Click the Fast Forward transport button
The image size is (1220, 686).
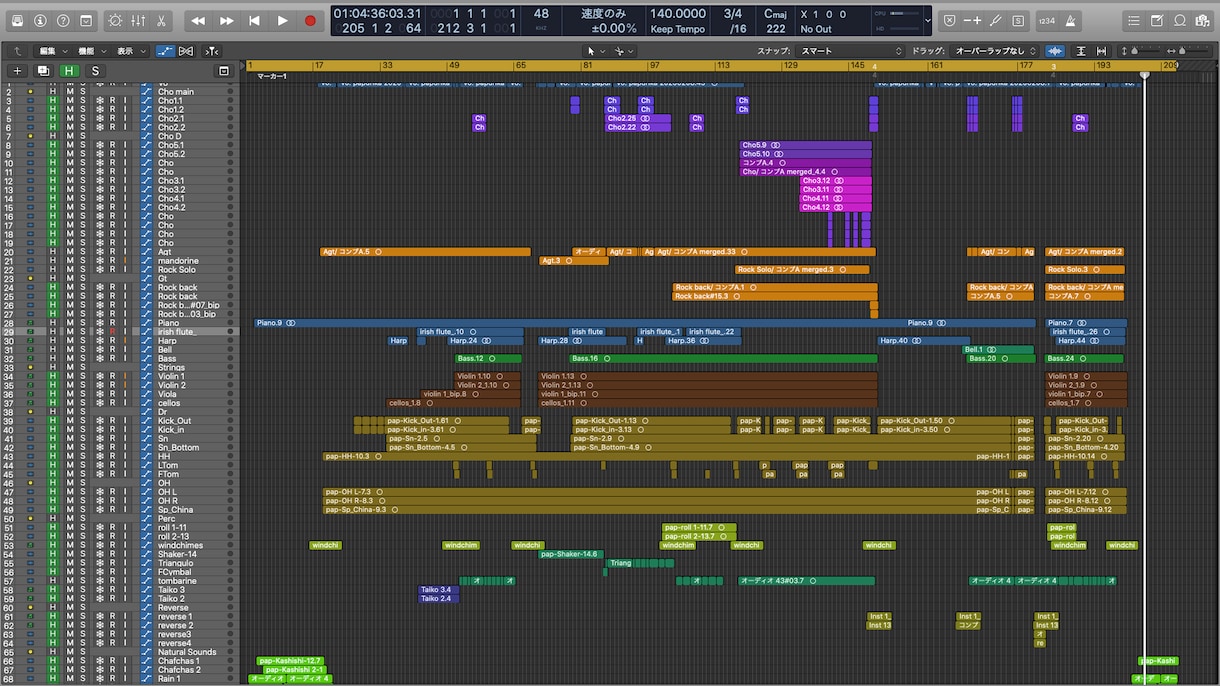pos(226,20)
